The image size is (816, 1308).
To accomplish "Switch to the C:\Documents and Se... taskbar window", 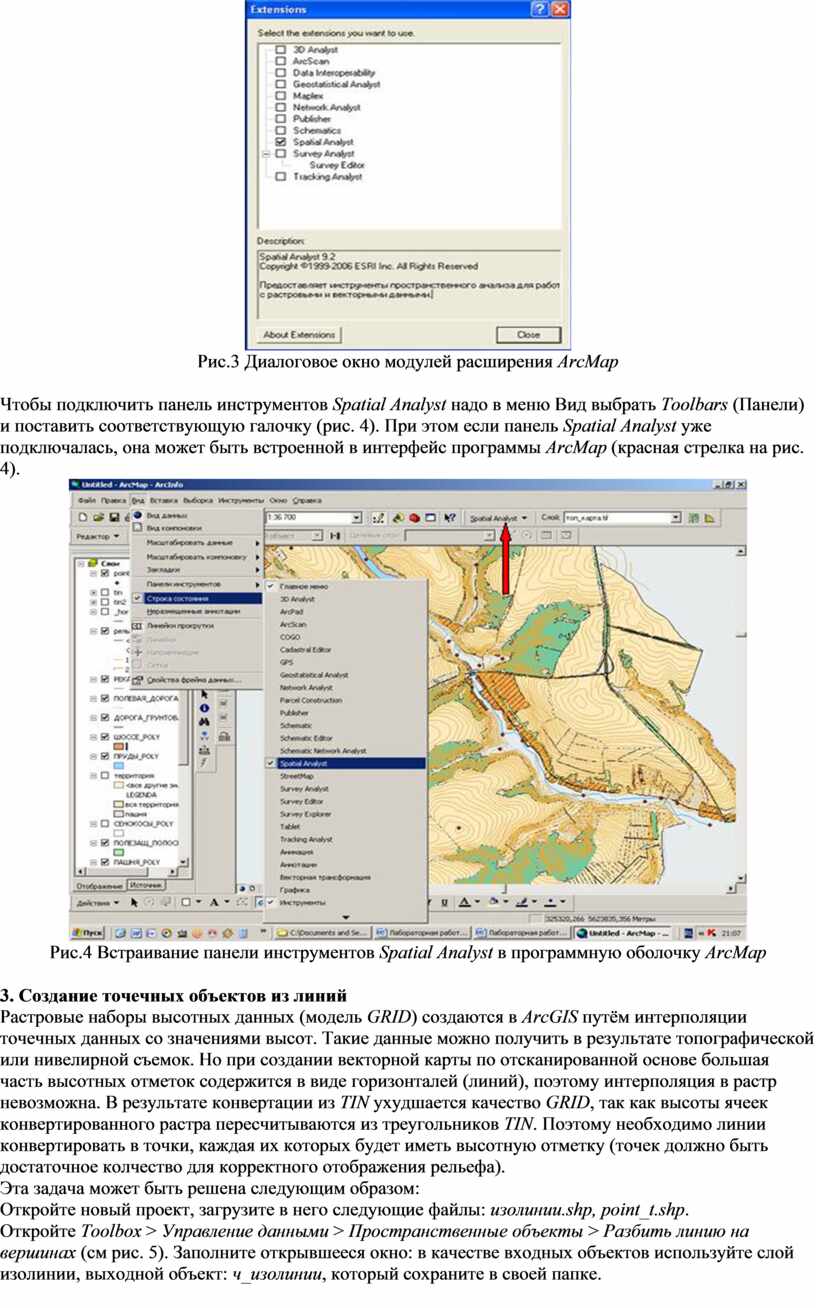I will 324,932.
